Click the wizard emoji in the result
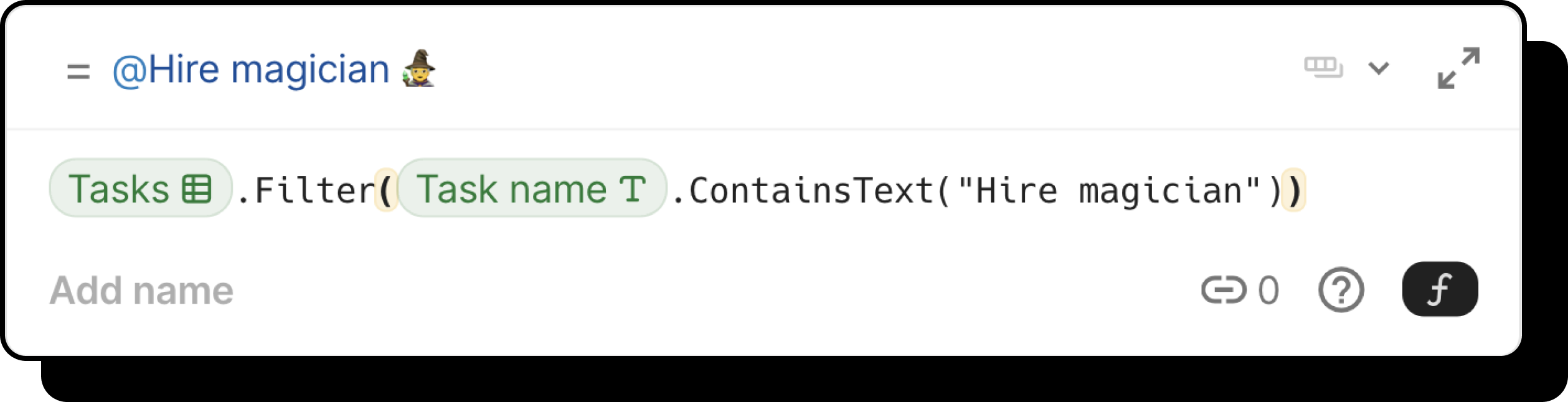Screen dimensions: 1568x402 [x=419, y=68]
